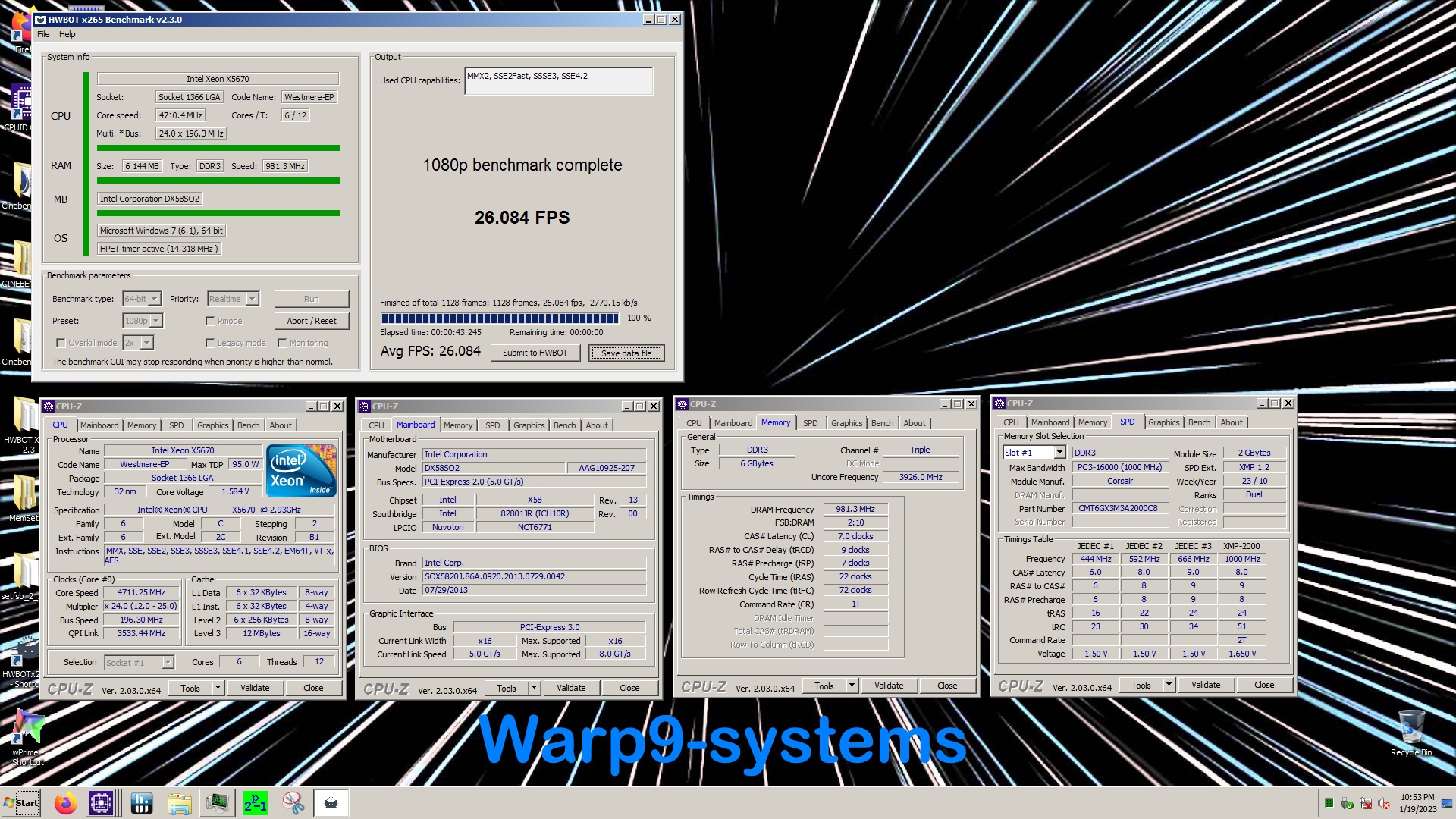
Task: Click Close in CPU-Z SPD window
Action: tap(1264, 685)
